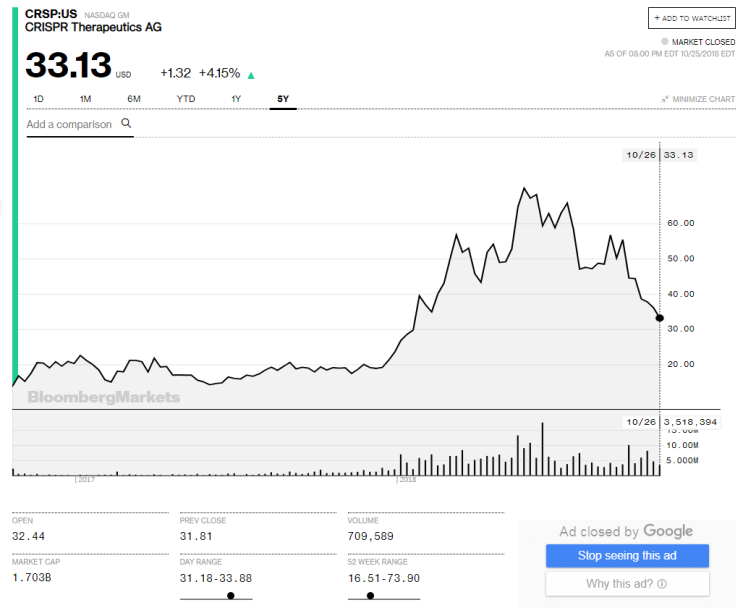Image resolution: width=743 pixels, height=608 pixels.
Task: Click the 40.00 price axis label
Action: [x=681, y=294]
